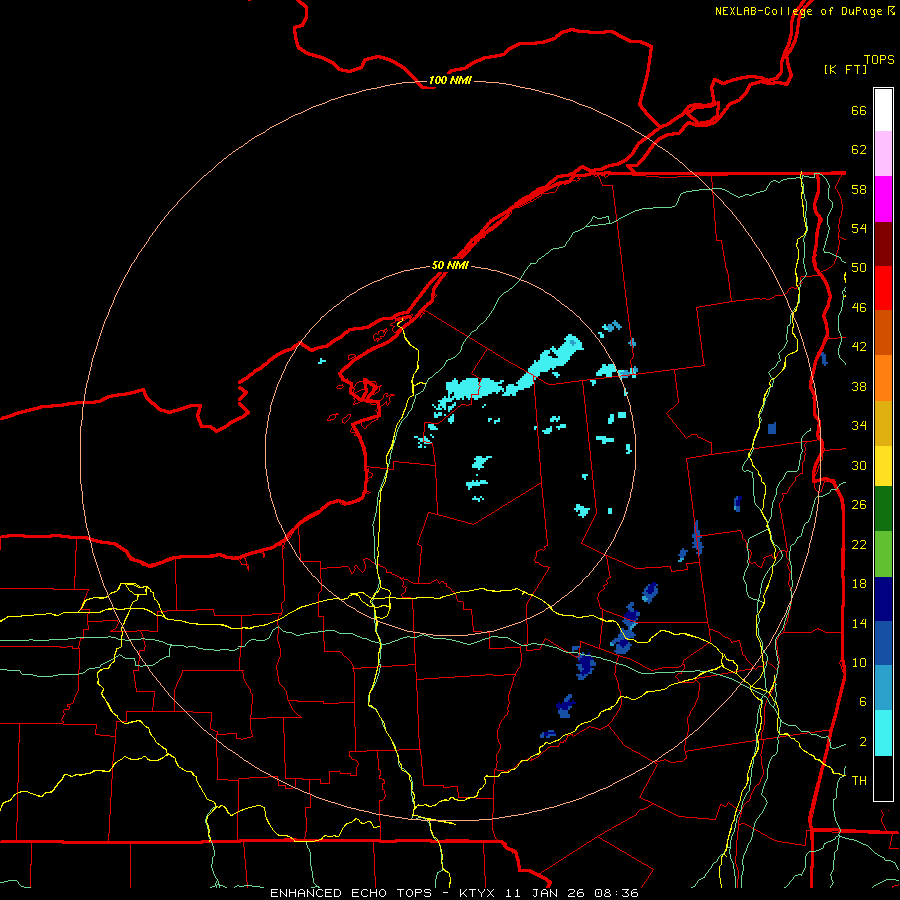Select the medium blue legend swatch

click(x=883, y=643)
